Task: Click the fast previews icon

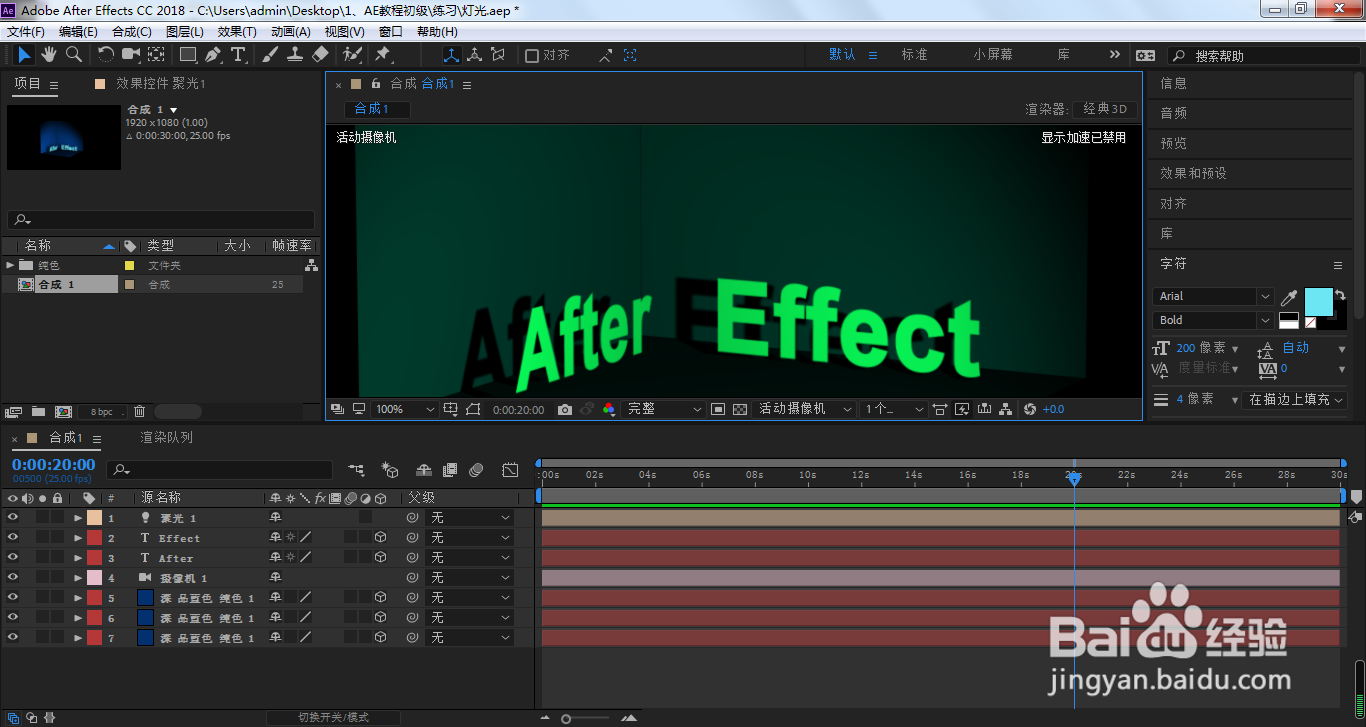Action: tap(963, 409)
